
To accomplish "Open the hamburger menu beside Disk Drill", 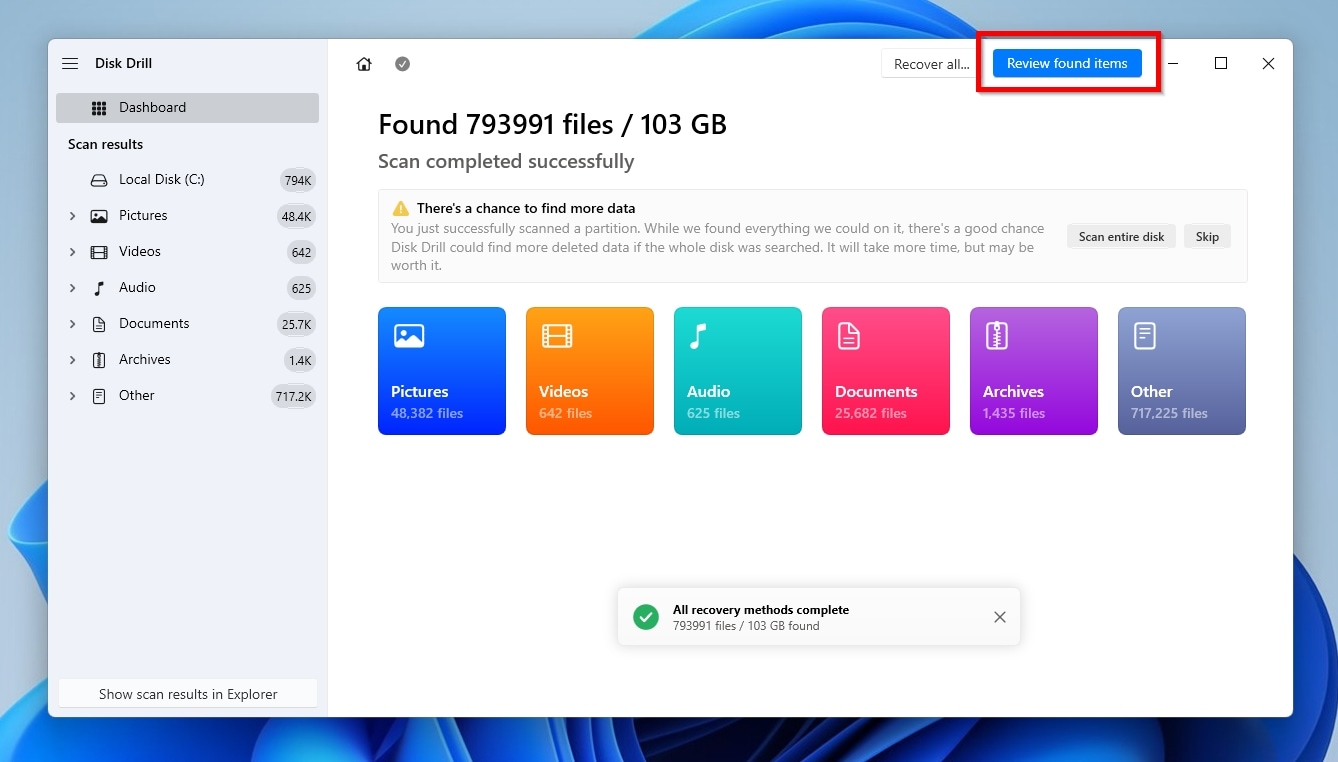I will click(70, 64).
